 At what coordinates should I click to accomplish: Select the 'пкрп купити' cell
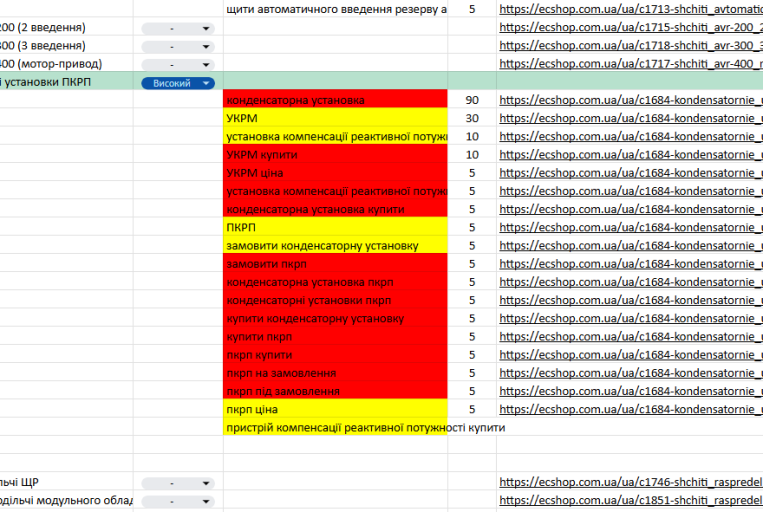tap(335, 355)
